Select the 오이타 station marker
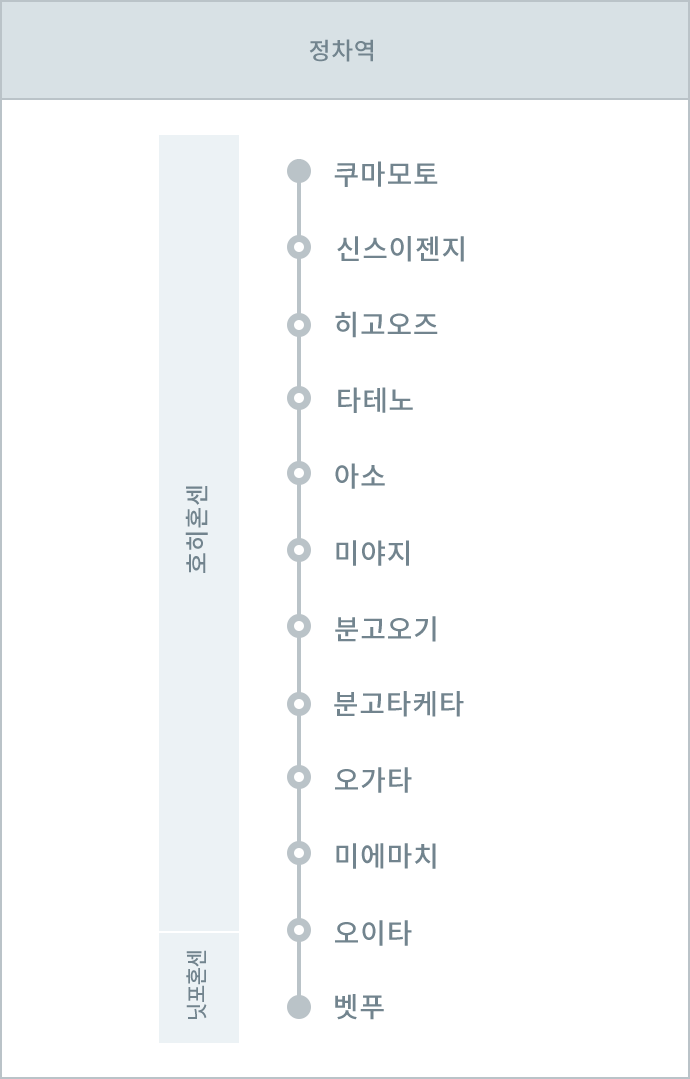The width and height of the screenshot is (690, 1079). click(x=299, y=930)
